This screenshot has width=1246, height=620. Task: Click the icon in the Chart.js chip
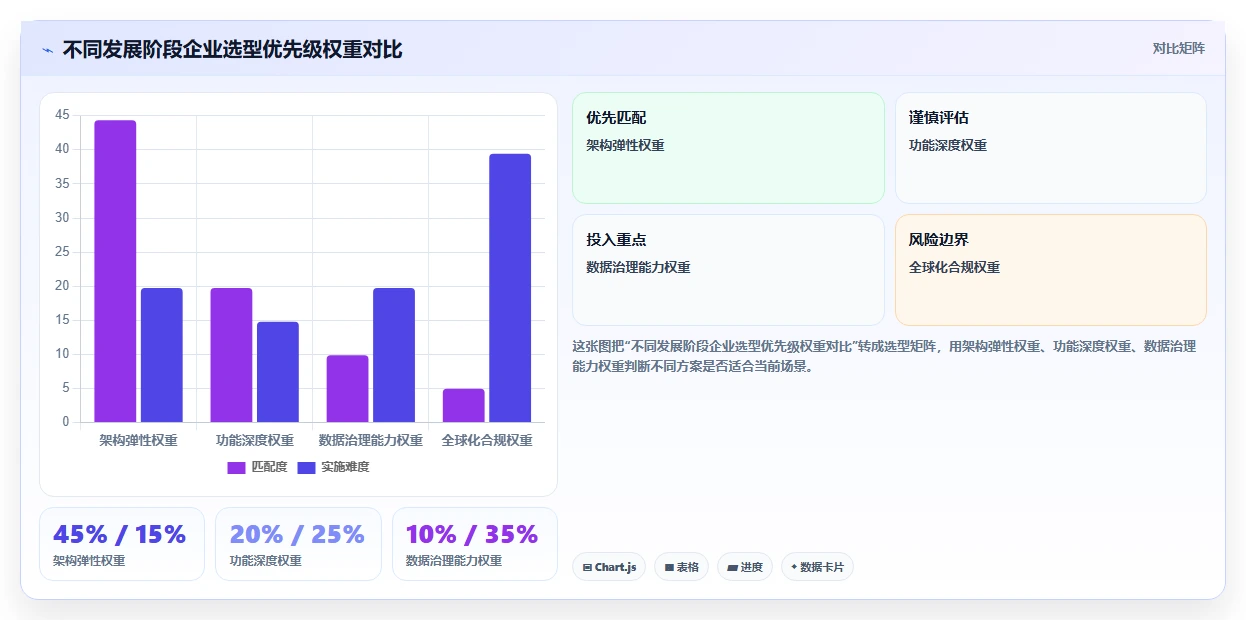pos(587,567)
